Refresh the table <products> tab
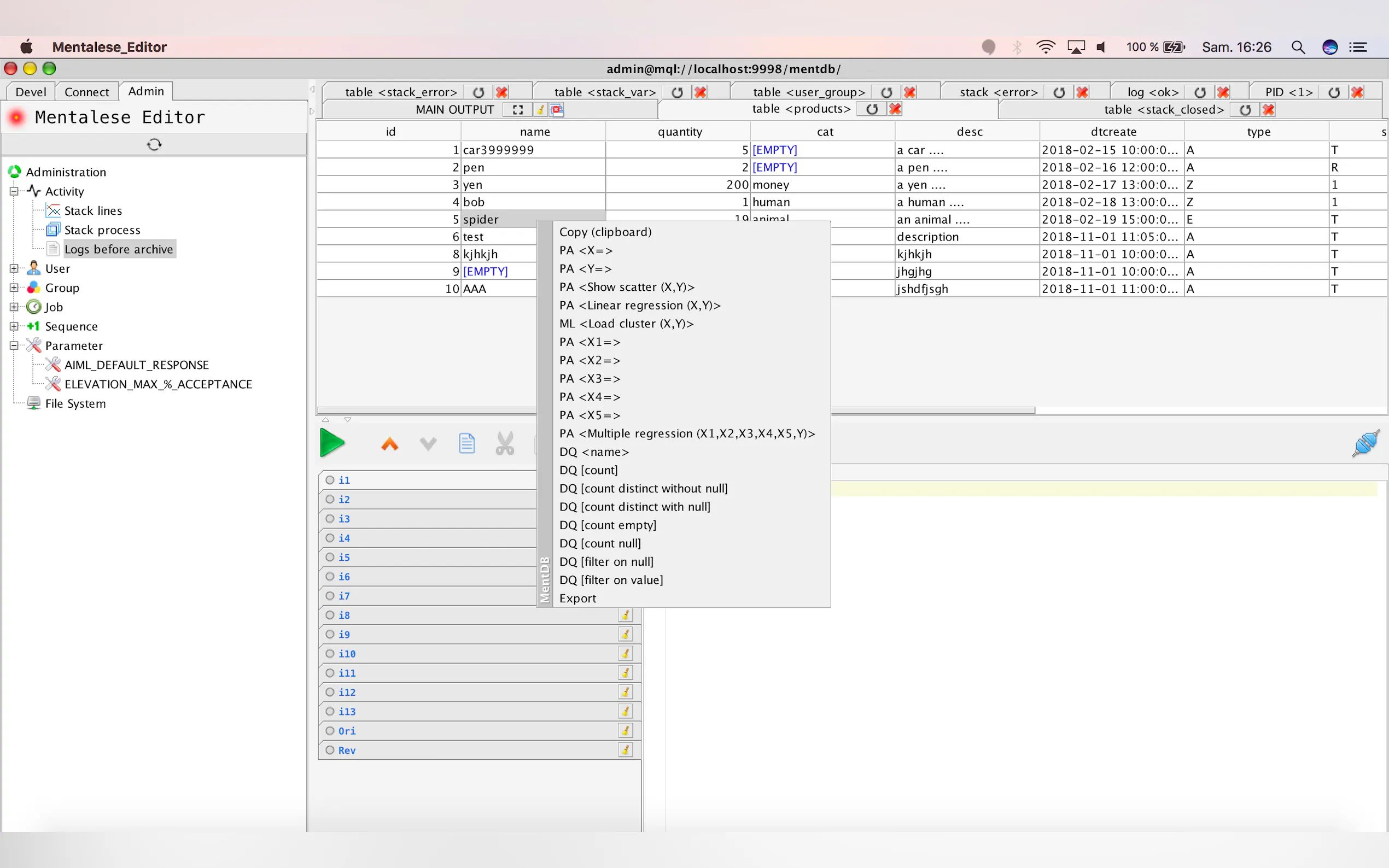The image size is (1389, 868). coord(872,109)
